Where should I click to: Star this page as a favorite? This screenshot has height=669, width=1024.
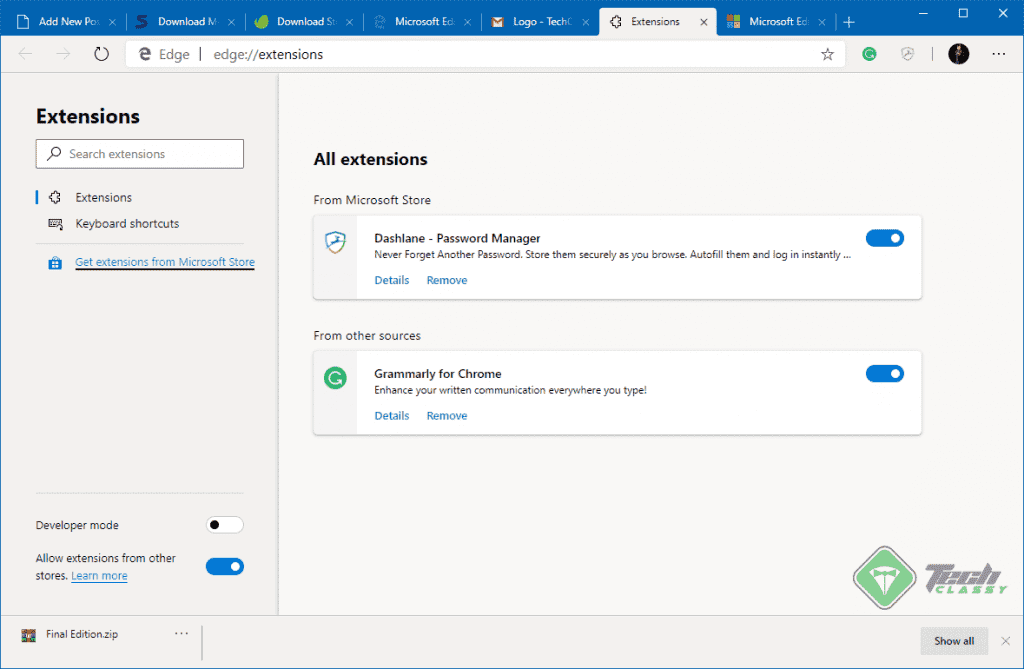tap(827, 54)
